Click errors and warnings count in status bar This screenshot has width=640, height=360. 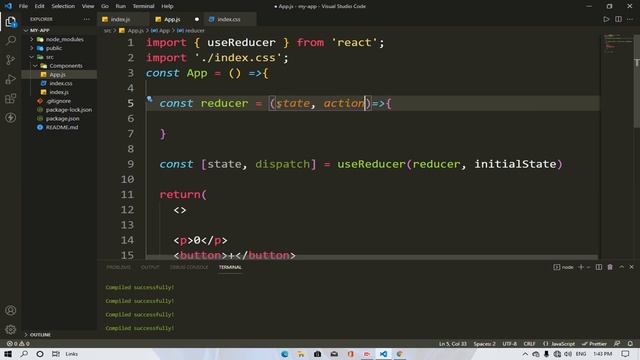click(18, 344)
